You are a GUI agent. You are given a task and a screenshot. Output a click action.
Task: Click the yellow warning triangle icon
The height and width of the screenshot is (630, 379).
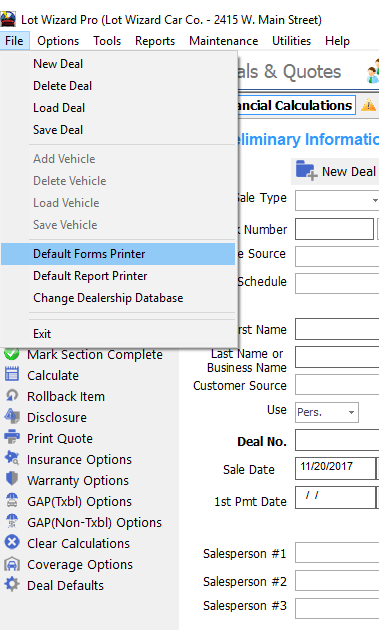369,105
